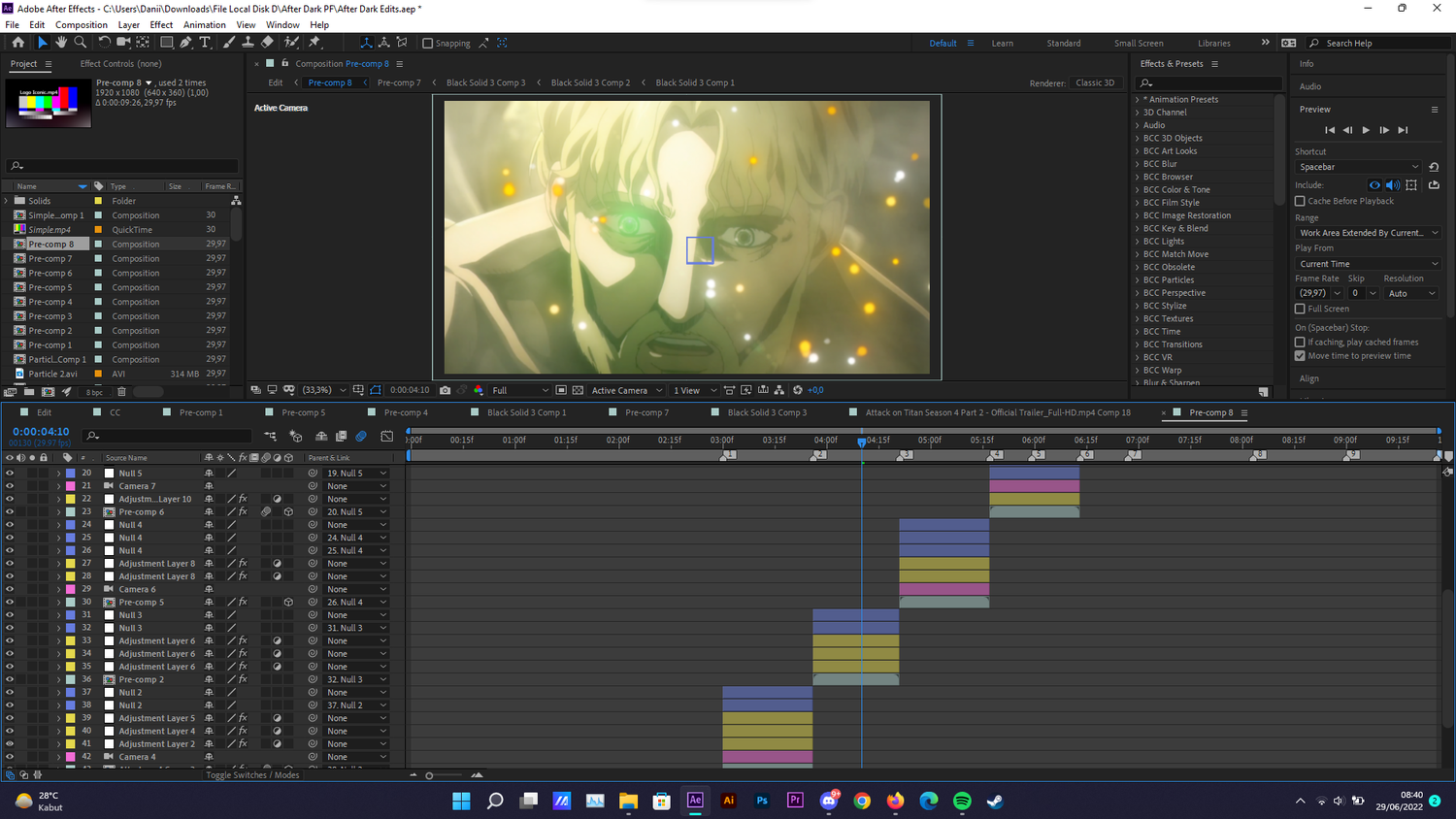Hide the Pre-comp 6 layer via eye icon
This screenshot has width=1456, height=819.
coord(10,511)
